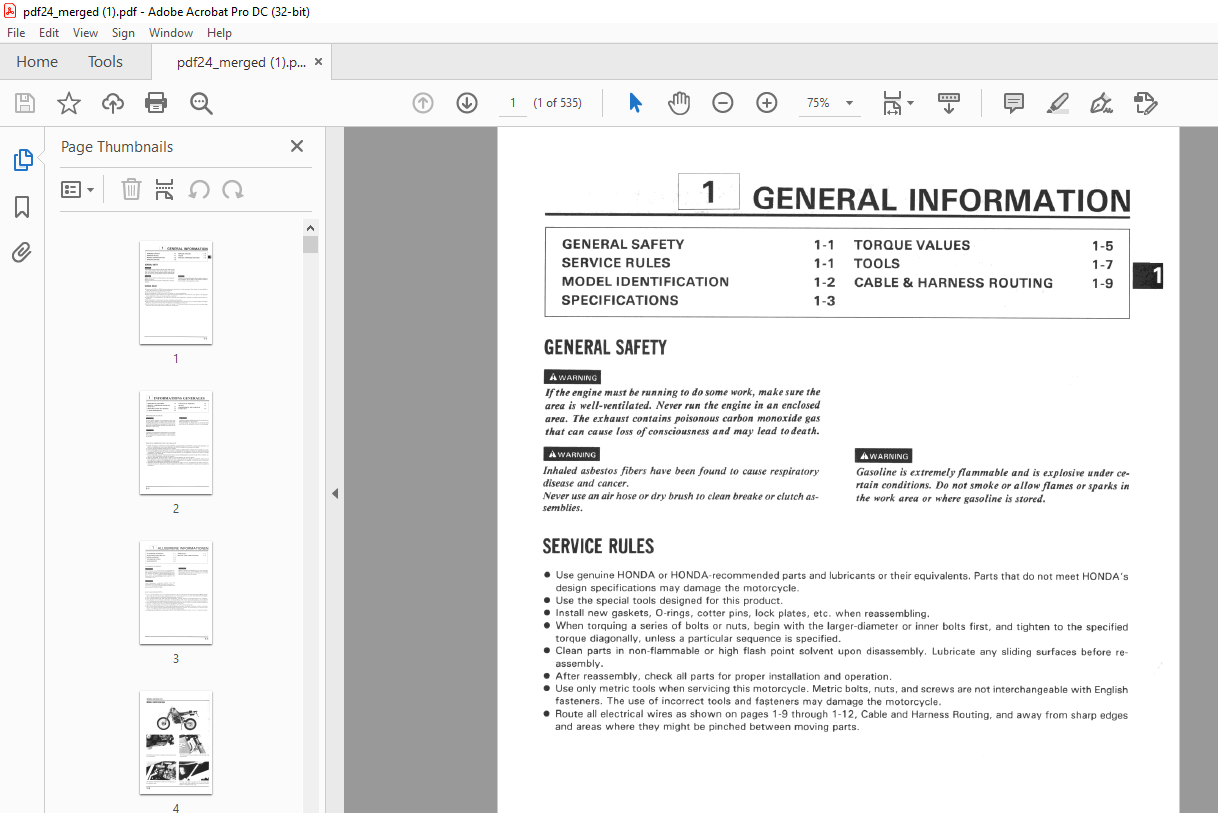Open the Bookmarks side panel
Viewport: 1218px width, 813px height.
tap(22, 207)
